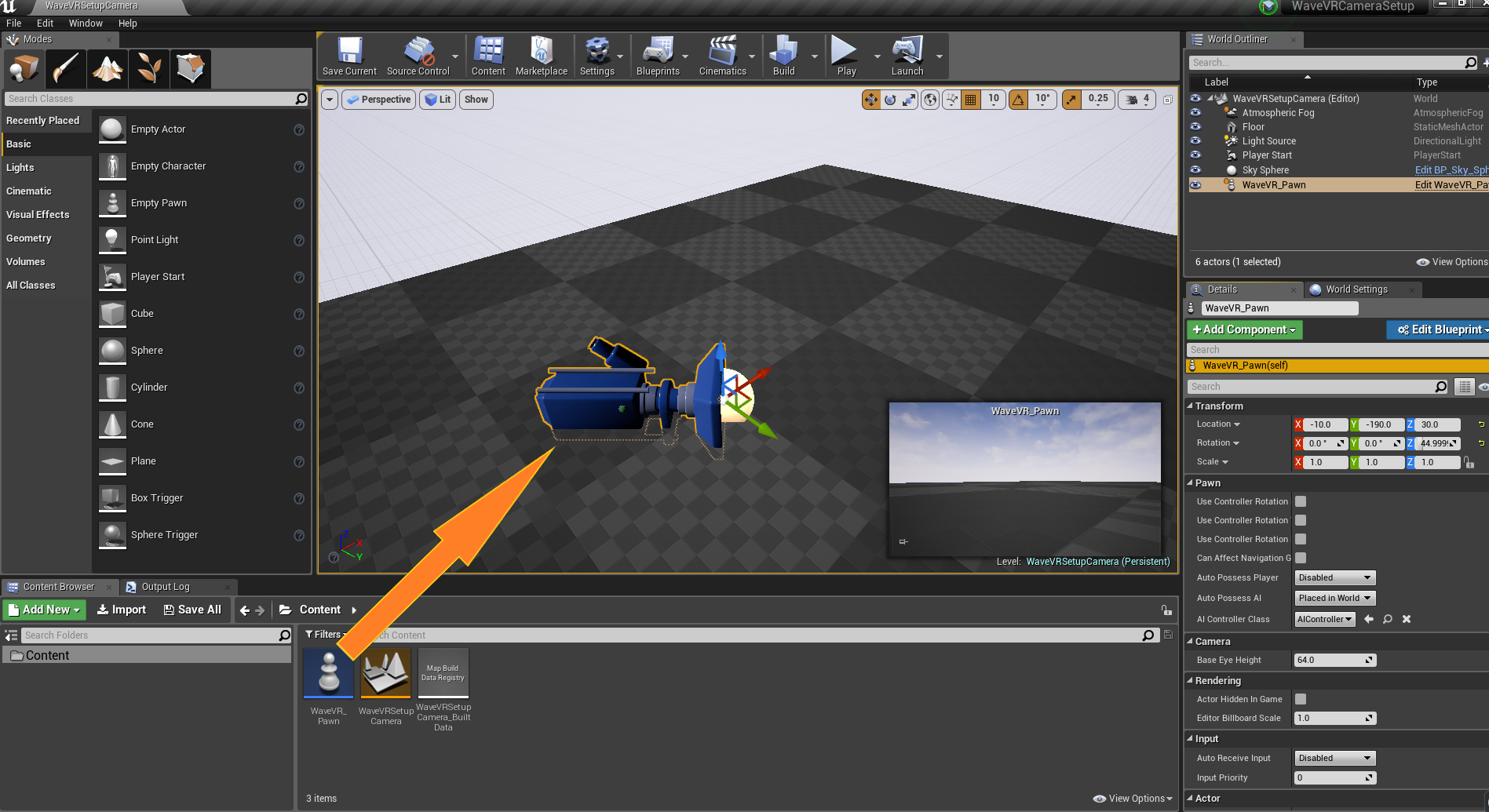Select the WaveVR_Pawn asset thumbnail
Viewport: 1489px width, 812px height.
pyautogui.click(x=328, y=672)
